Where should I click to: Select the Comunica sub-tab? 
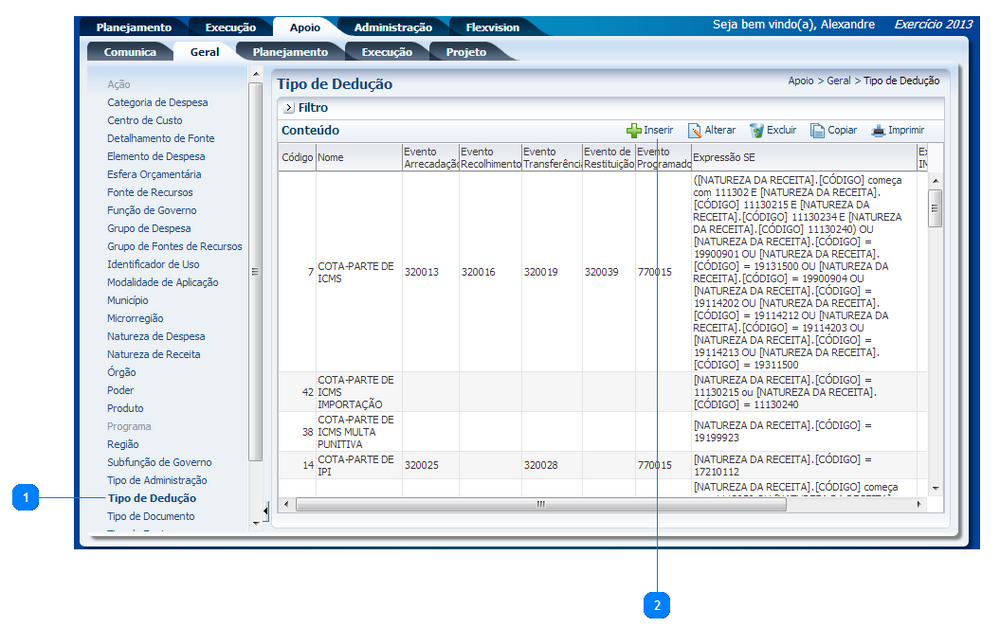pos(130,52)
